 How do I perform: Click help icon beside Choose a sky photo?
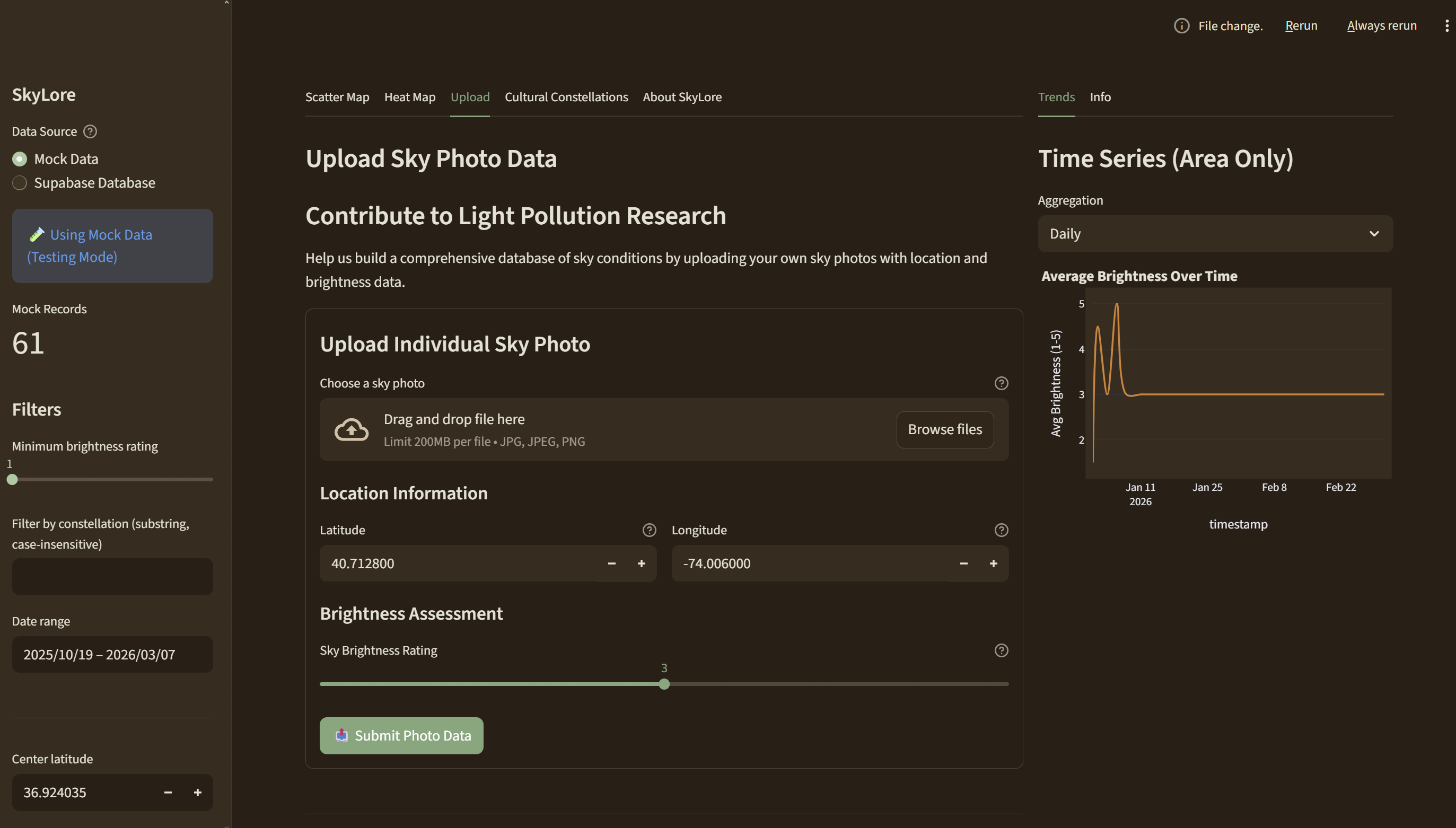tap(1001, 383)
